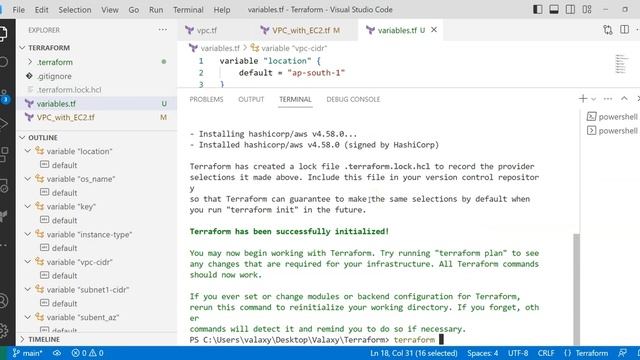
Task: Click Ln 18, Col 31 status entry
Action: [x=413, y=353]
